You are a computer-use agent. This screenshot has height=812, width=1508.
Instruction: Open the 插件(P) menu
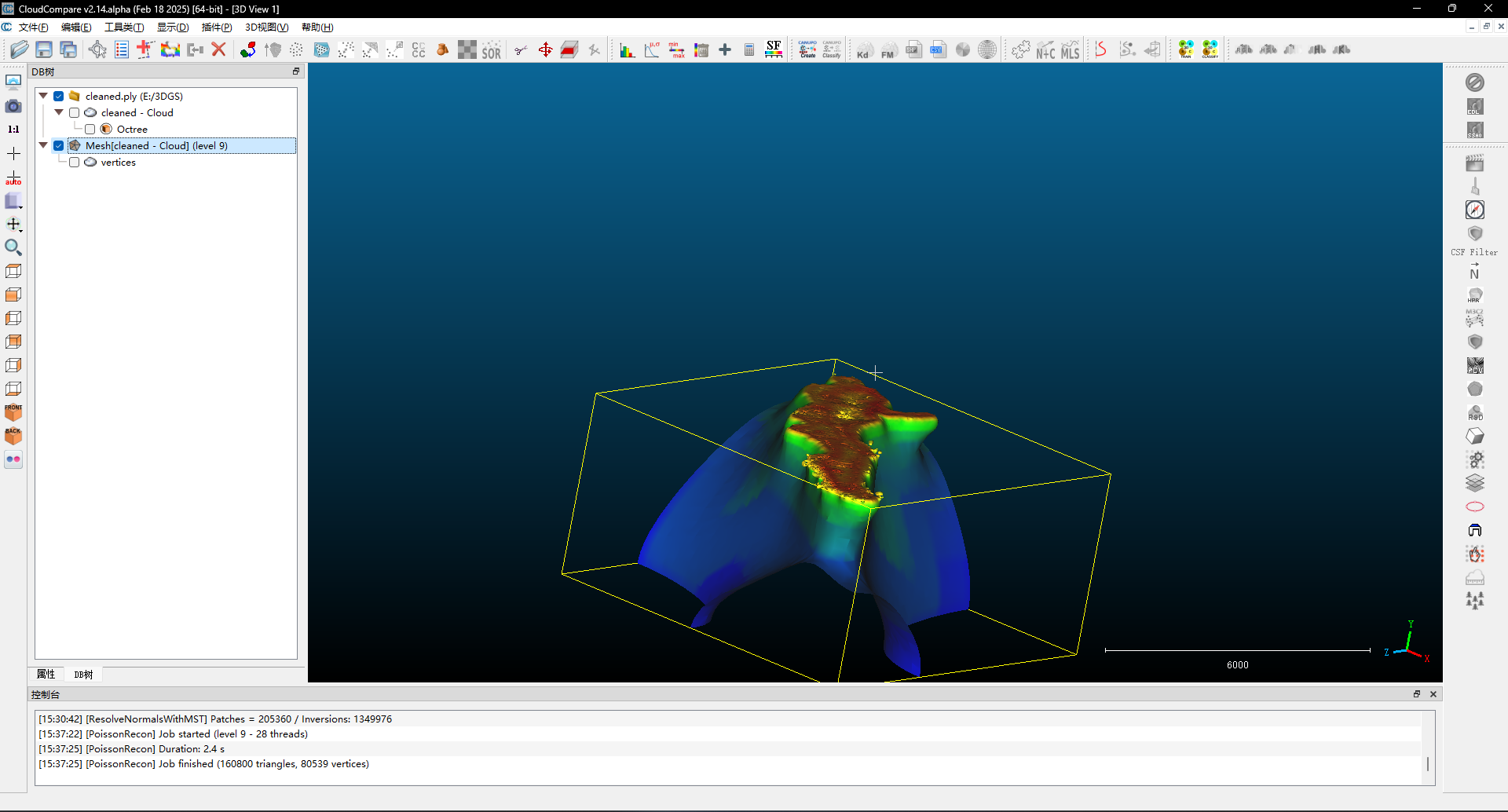pyautogui.click(x=217, y=27)
